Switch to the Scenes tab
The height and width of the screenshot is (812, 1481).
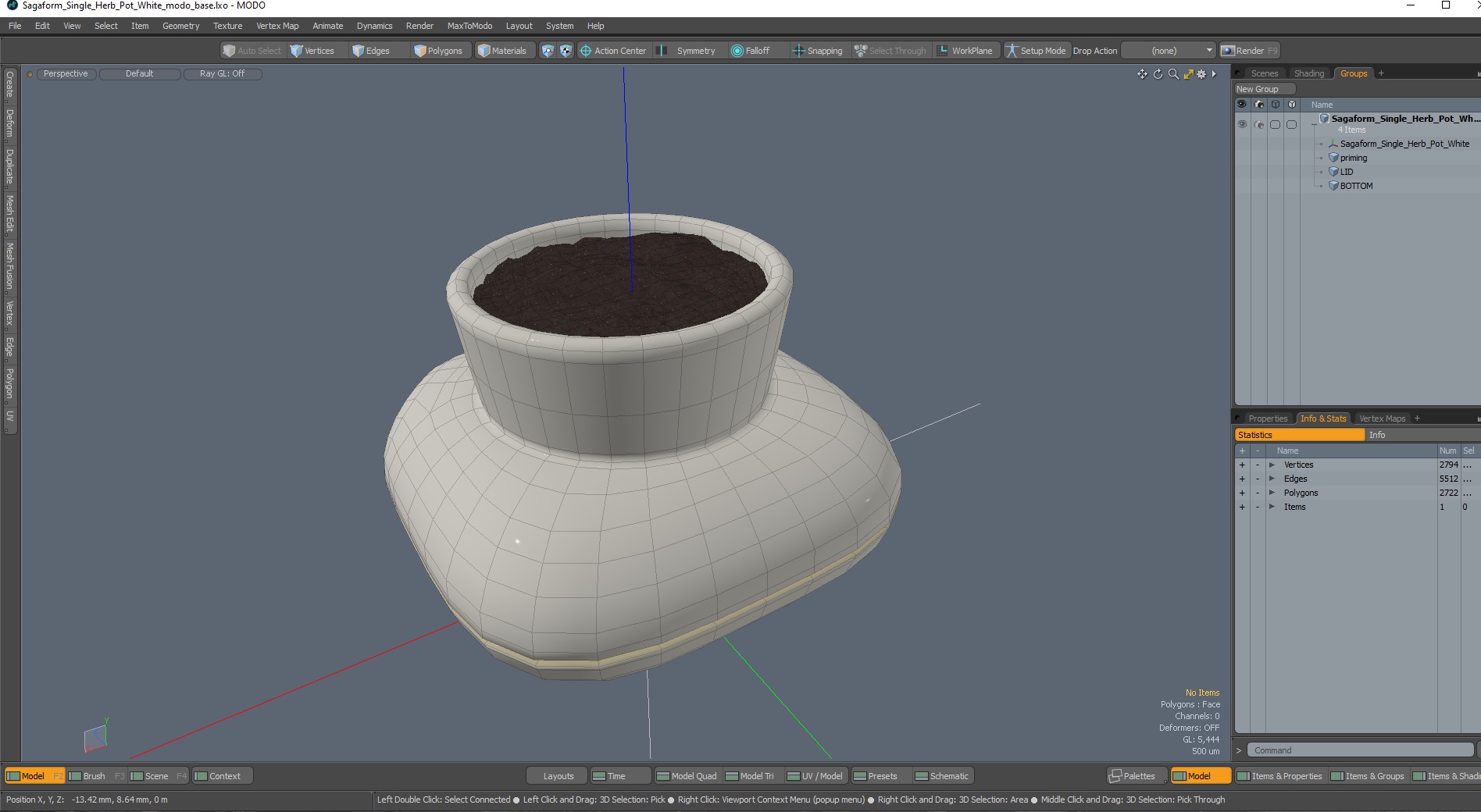[1264, 73]
